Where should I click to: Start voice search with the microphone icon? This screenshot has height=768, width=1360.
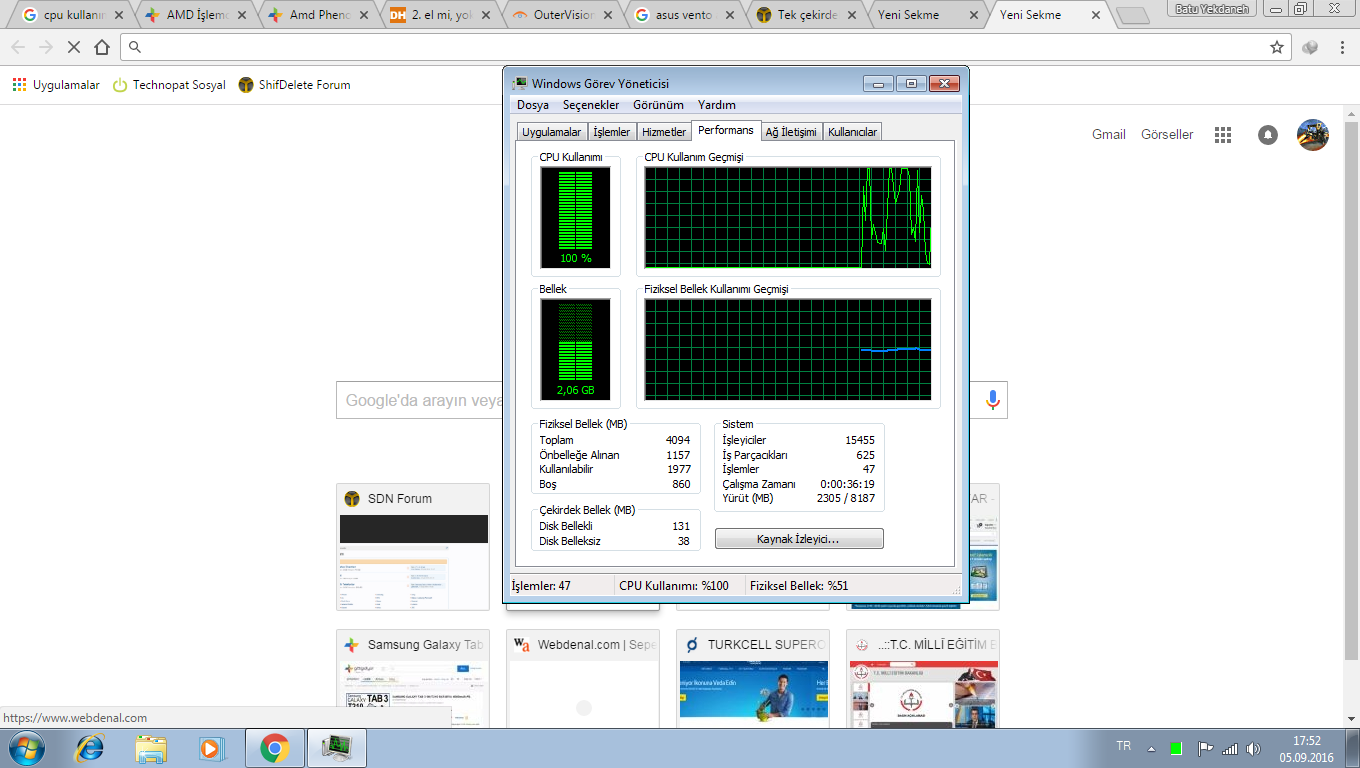(x=992, y=400)
